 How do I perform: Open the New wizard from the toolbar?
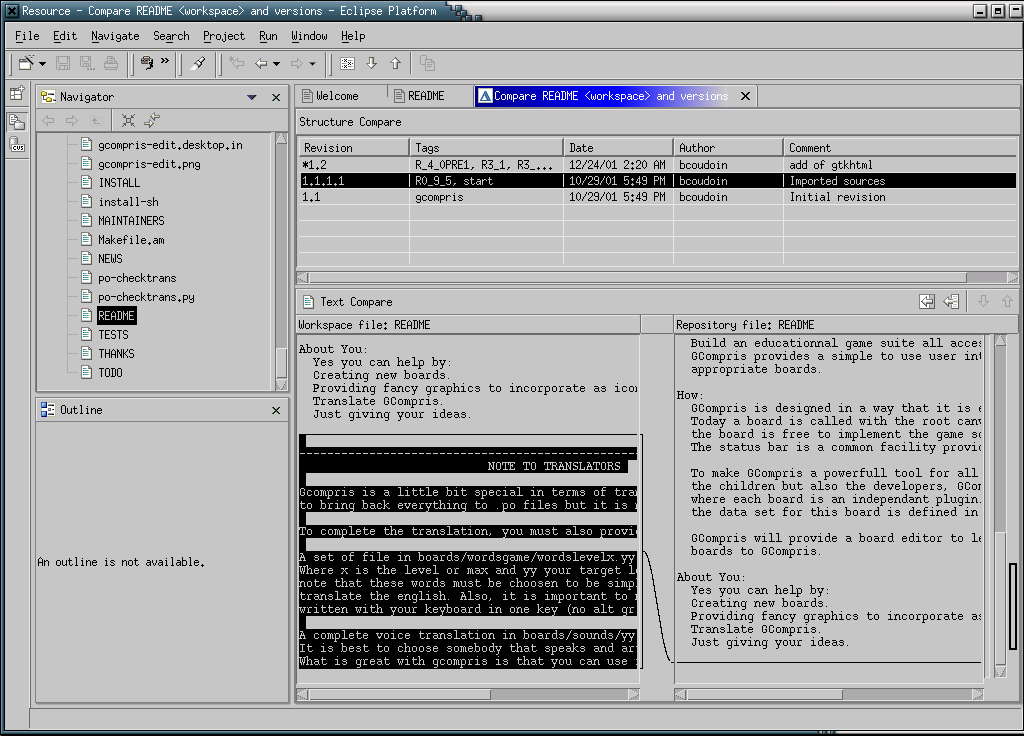tap(26, 63)
